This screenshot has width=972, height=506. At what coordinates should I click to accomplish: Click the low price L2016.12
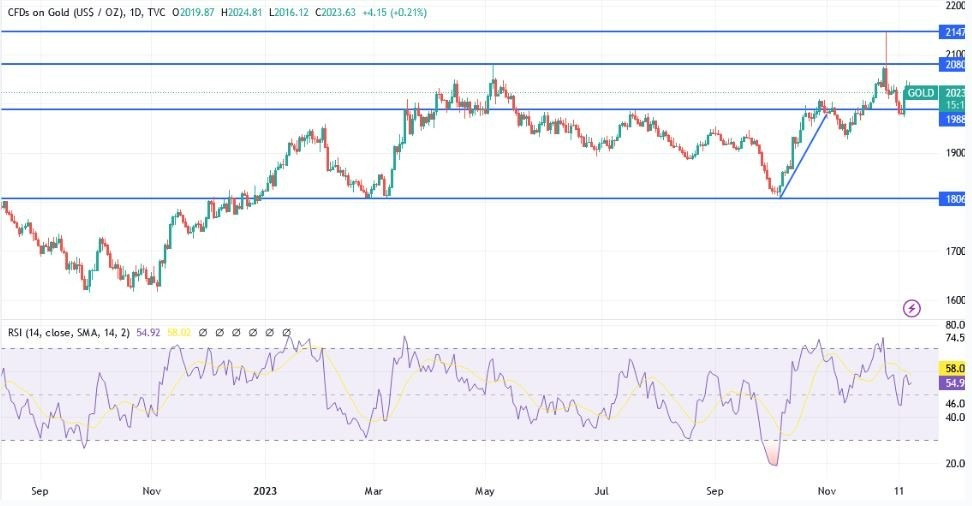pos(288,12)
